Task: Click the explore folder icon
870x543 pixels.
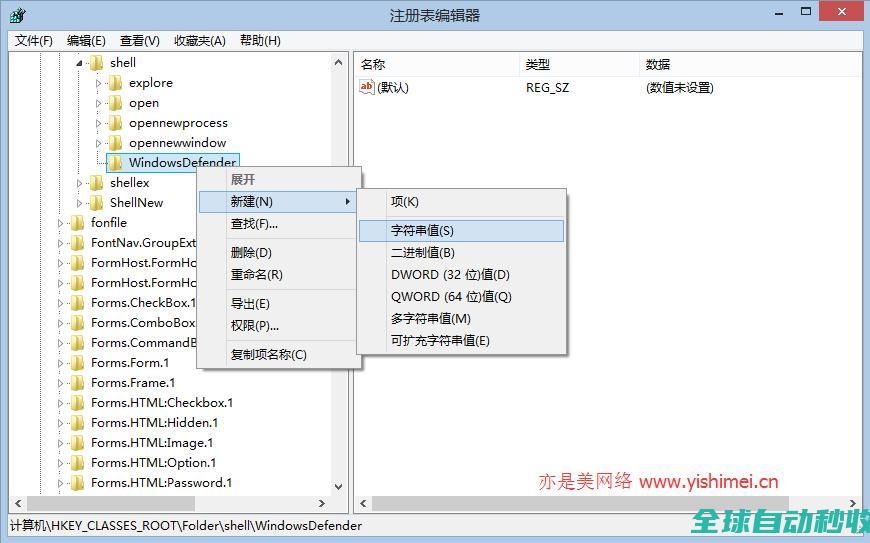Action: click(x=115, y=83)
